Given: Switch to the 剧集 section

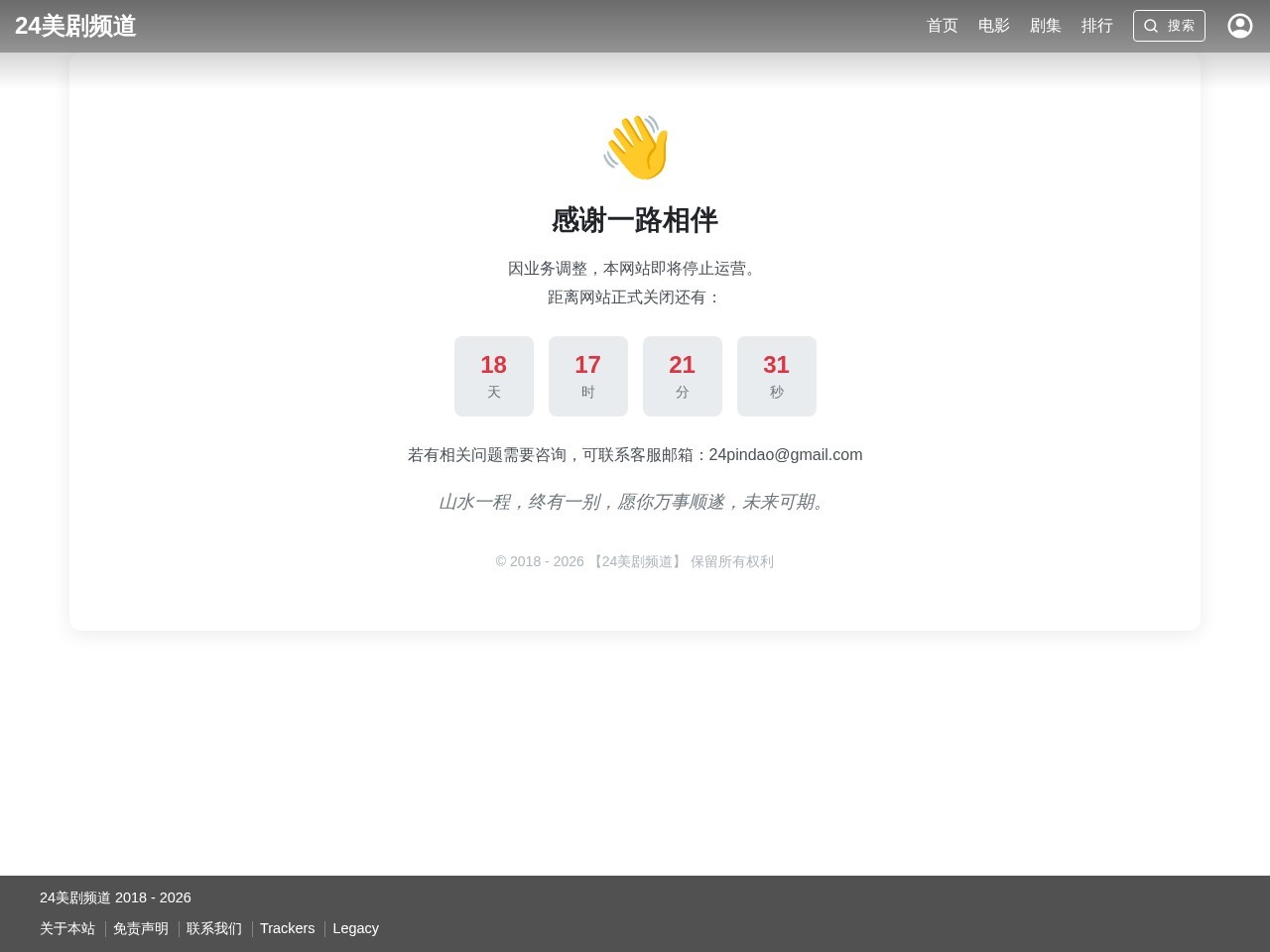Looking at the screenshot, I should [x=1045, y=26].
